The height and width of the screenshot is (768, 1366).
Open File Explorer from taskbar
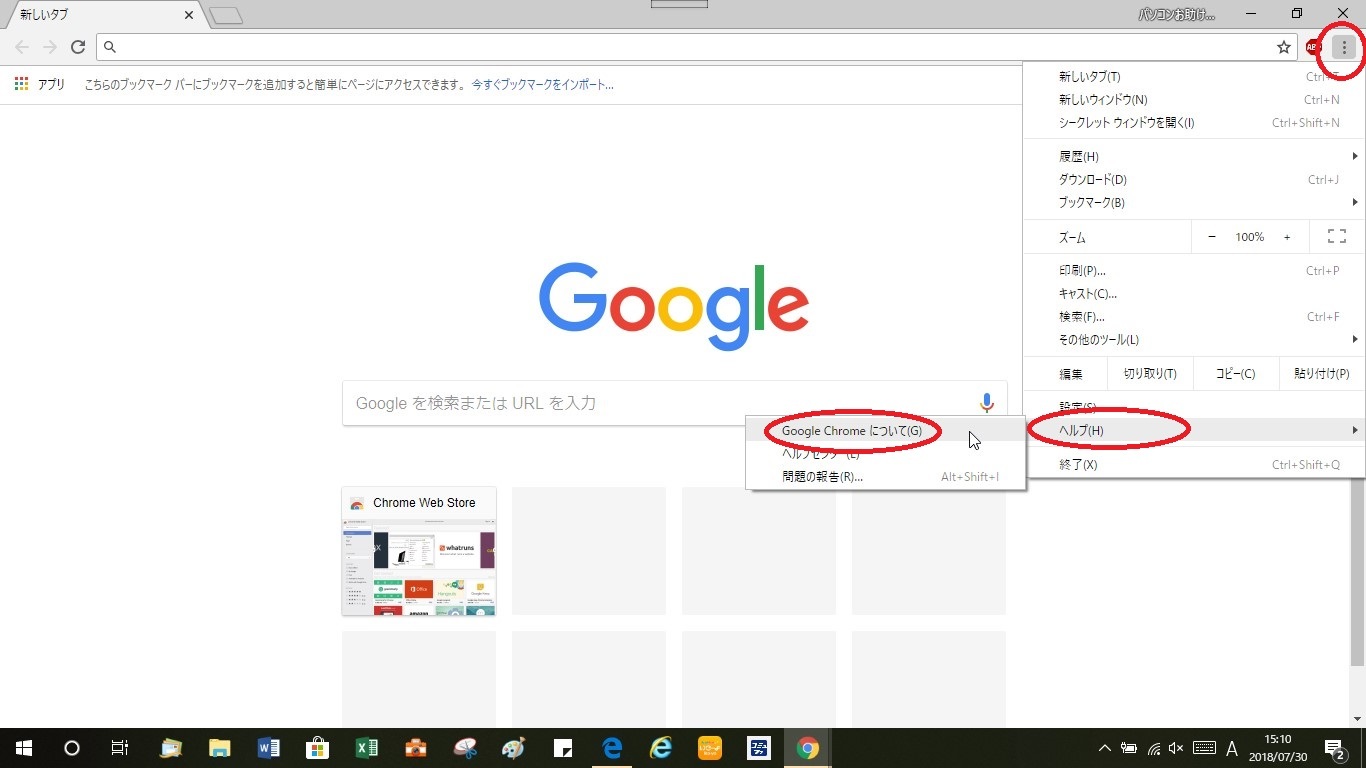[220, 748]
